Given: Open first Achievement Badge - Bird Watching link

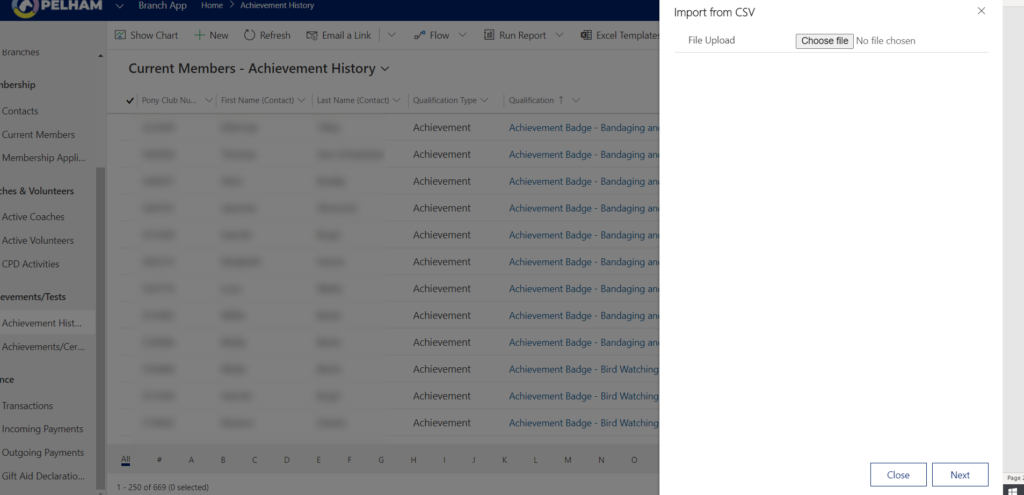Looking at the screenshot, I should tap(583, 369).
